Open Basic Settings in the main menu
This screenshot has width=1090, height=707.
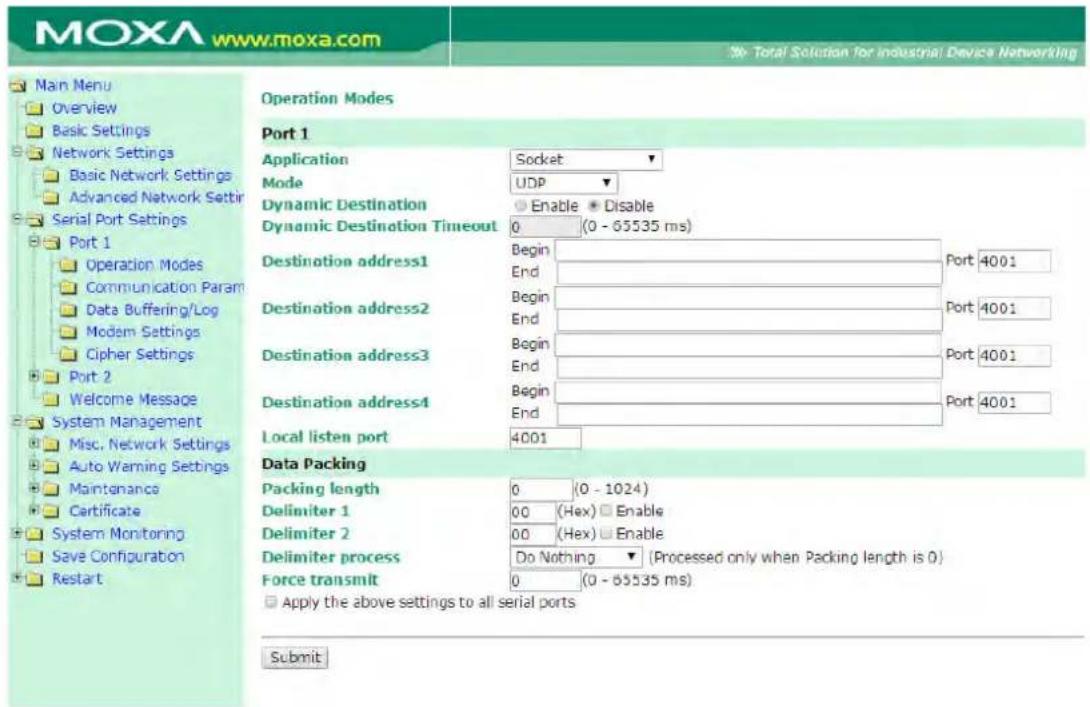[x=101, y=131]
